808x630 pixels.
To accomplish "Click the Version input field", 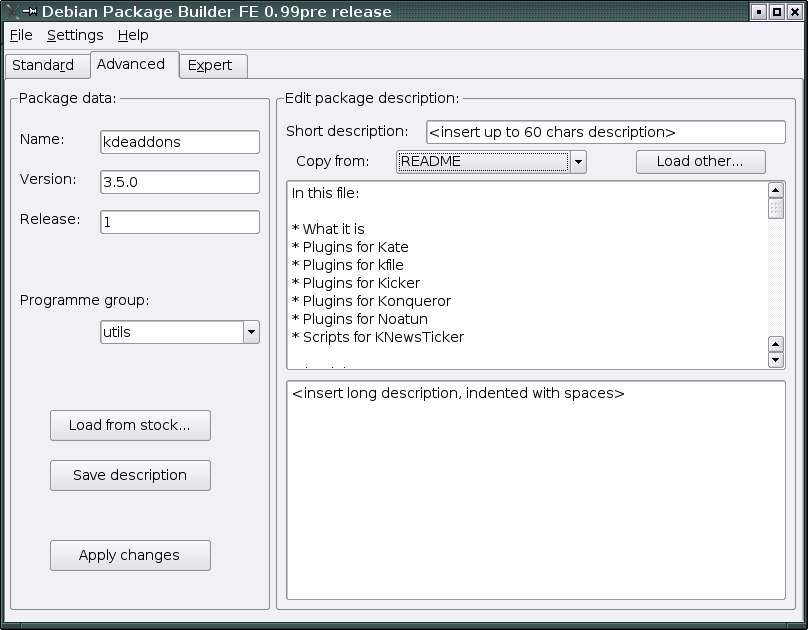I will click(180, 182).
